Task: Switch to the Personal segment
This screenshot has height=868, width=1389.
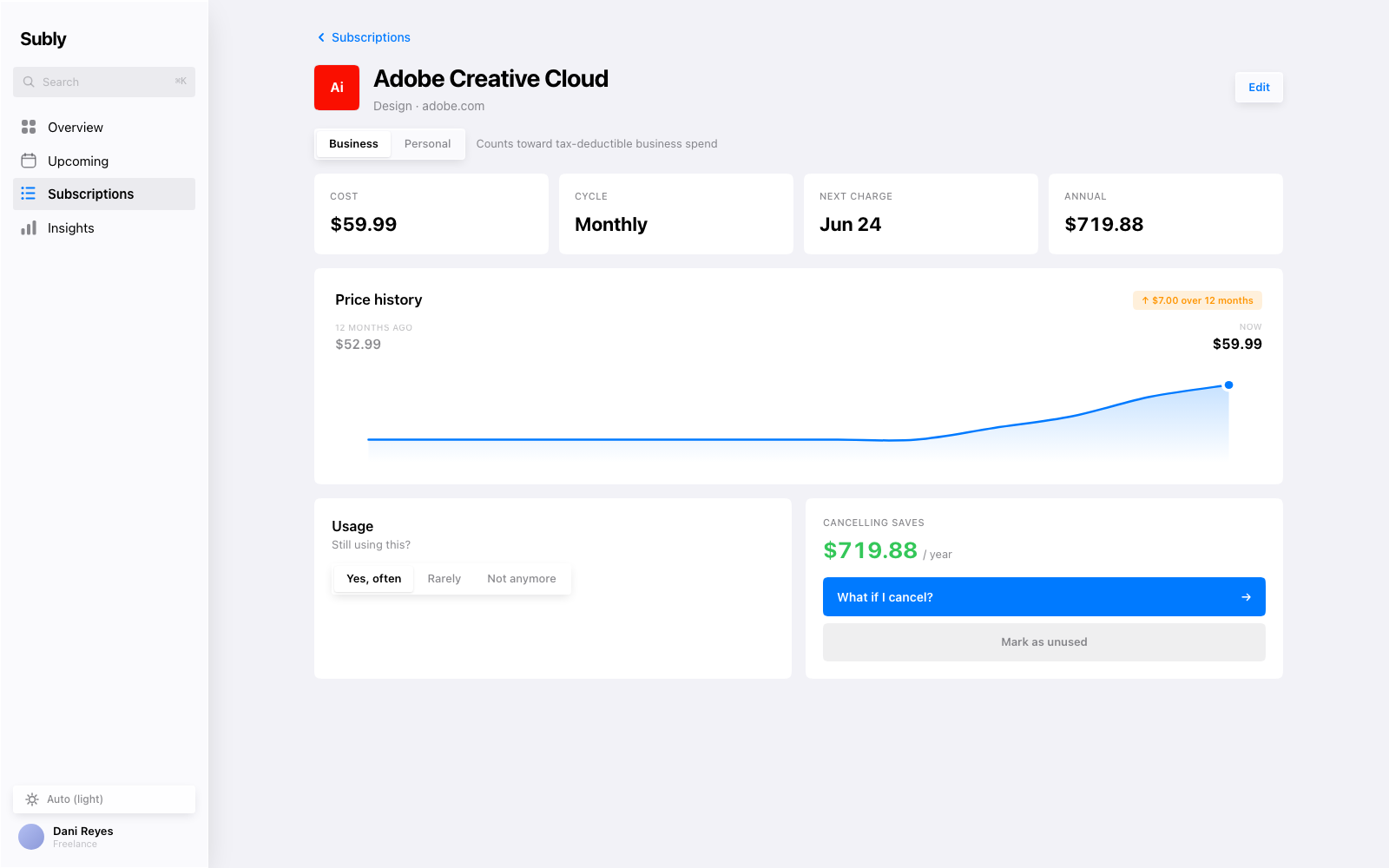Action: (x=427, y=144)
